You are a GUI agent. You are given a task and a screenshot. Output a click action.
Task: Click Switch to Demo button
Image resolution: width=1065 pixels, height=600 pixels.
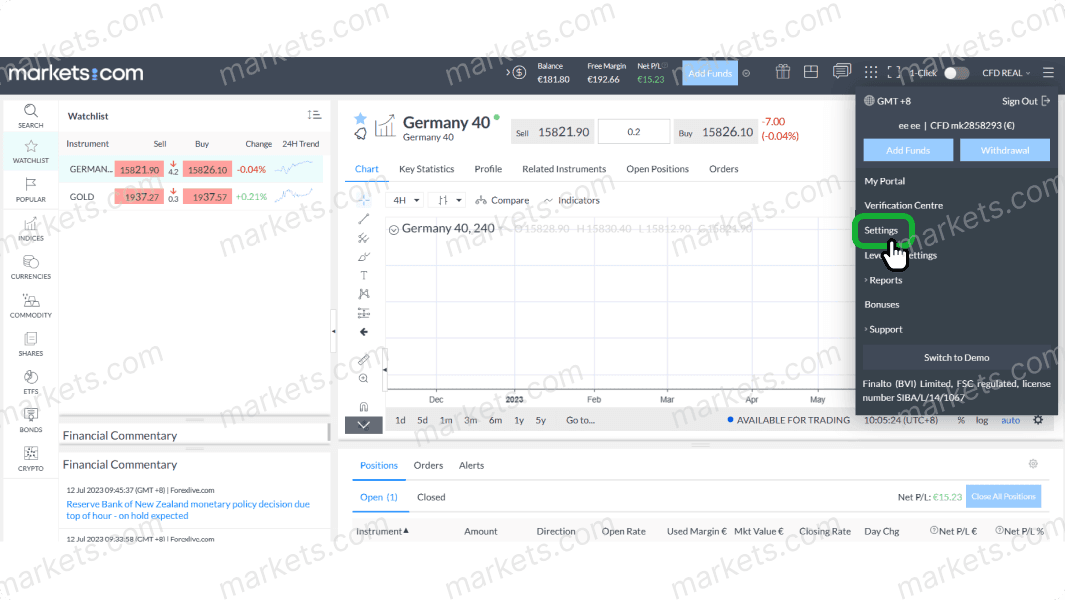click(x=956, y=357)
